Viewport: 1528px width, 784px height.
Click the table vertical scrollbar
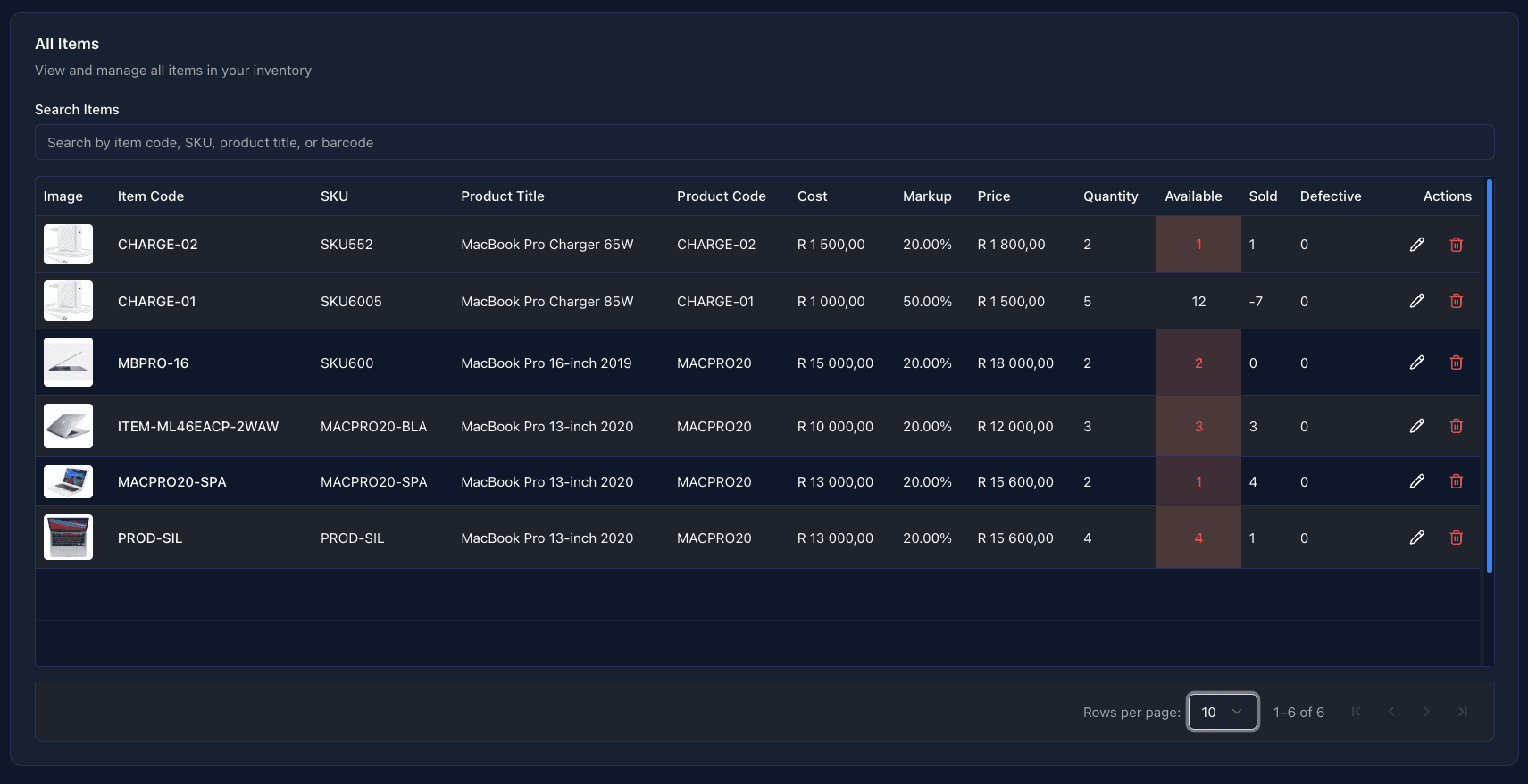(x=1489, y=375)
